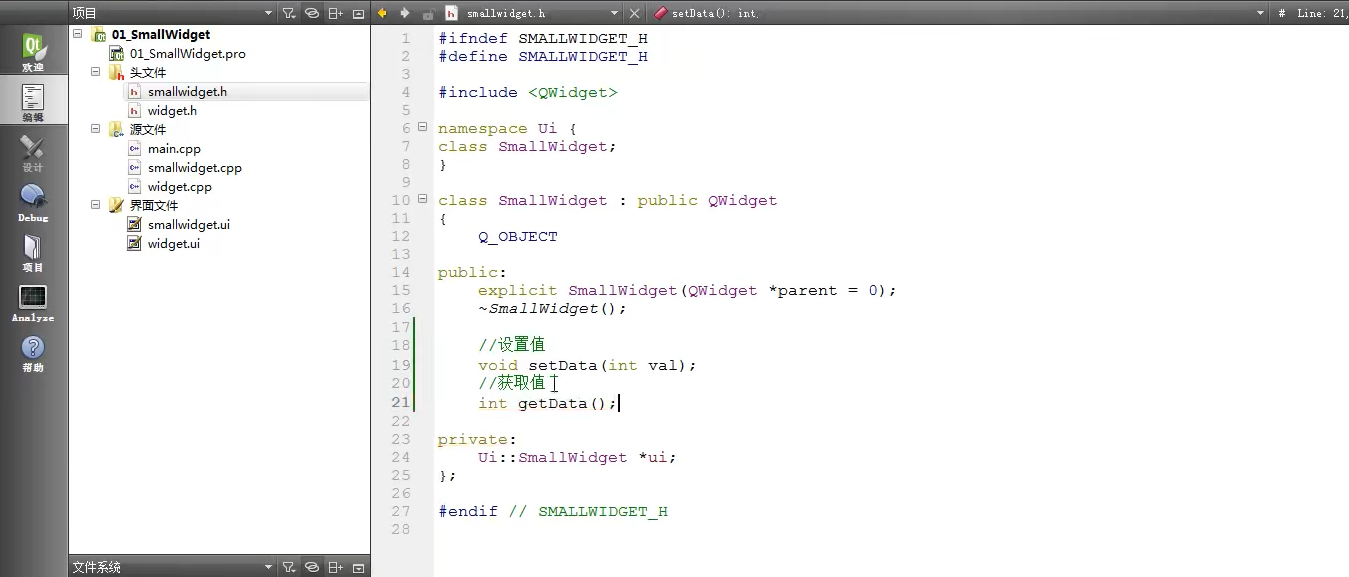Click the '#endif // SMALLWIDGET_H' line

pos(553,511)
